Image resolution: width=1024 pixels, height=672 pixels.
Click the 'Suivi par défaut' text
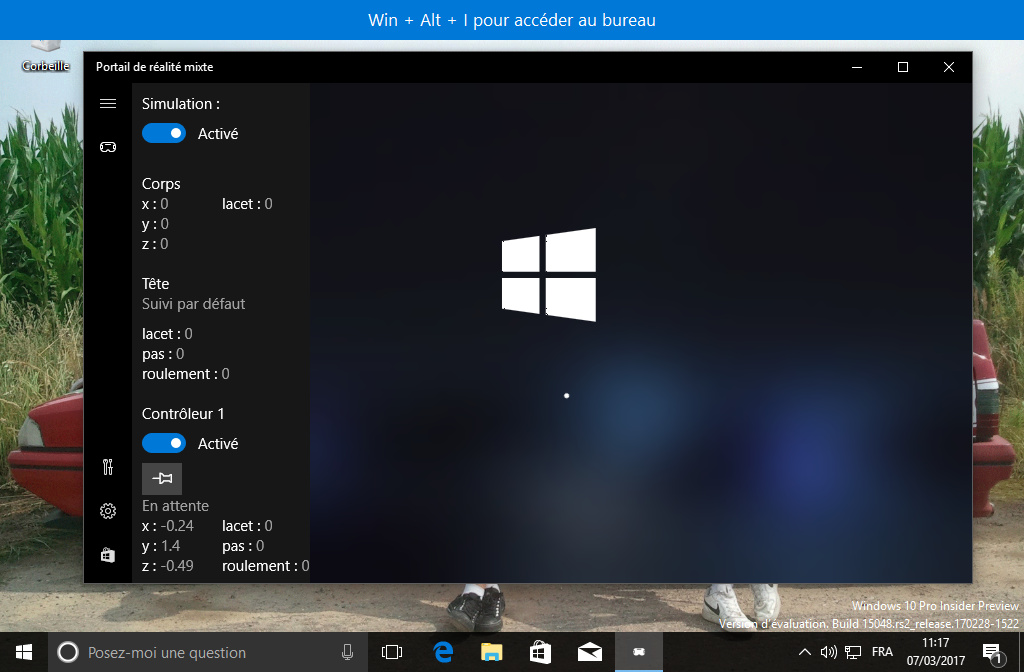pyautogui.click(x=193, y=304)
